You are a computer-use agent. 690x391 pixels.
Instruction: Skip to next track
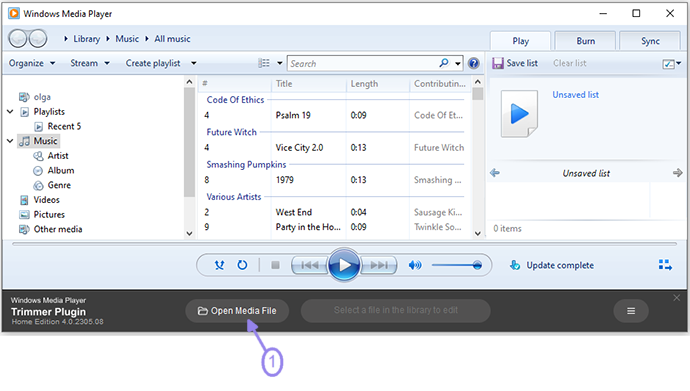pyautogui.click(x=378, y=265)
